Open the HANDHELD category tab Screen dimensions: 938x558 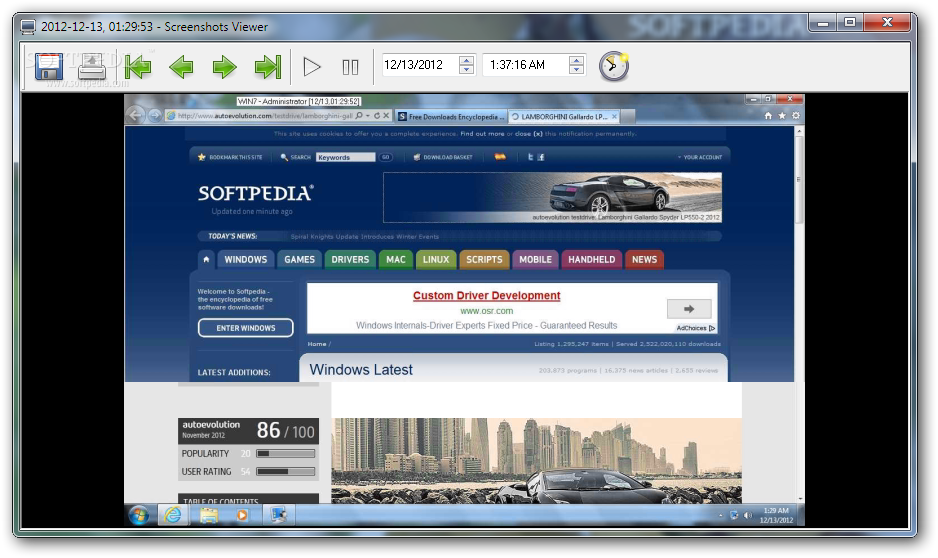pos(591,260)
